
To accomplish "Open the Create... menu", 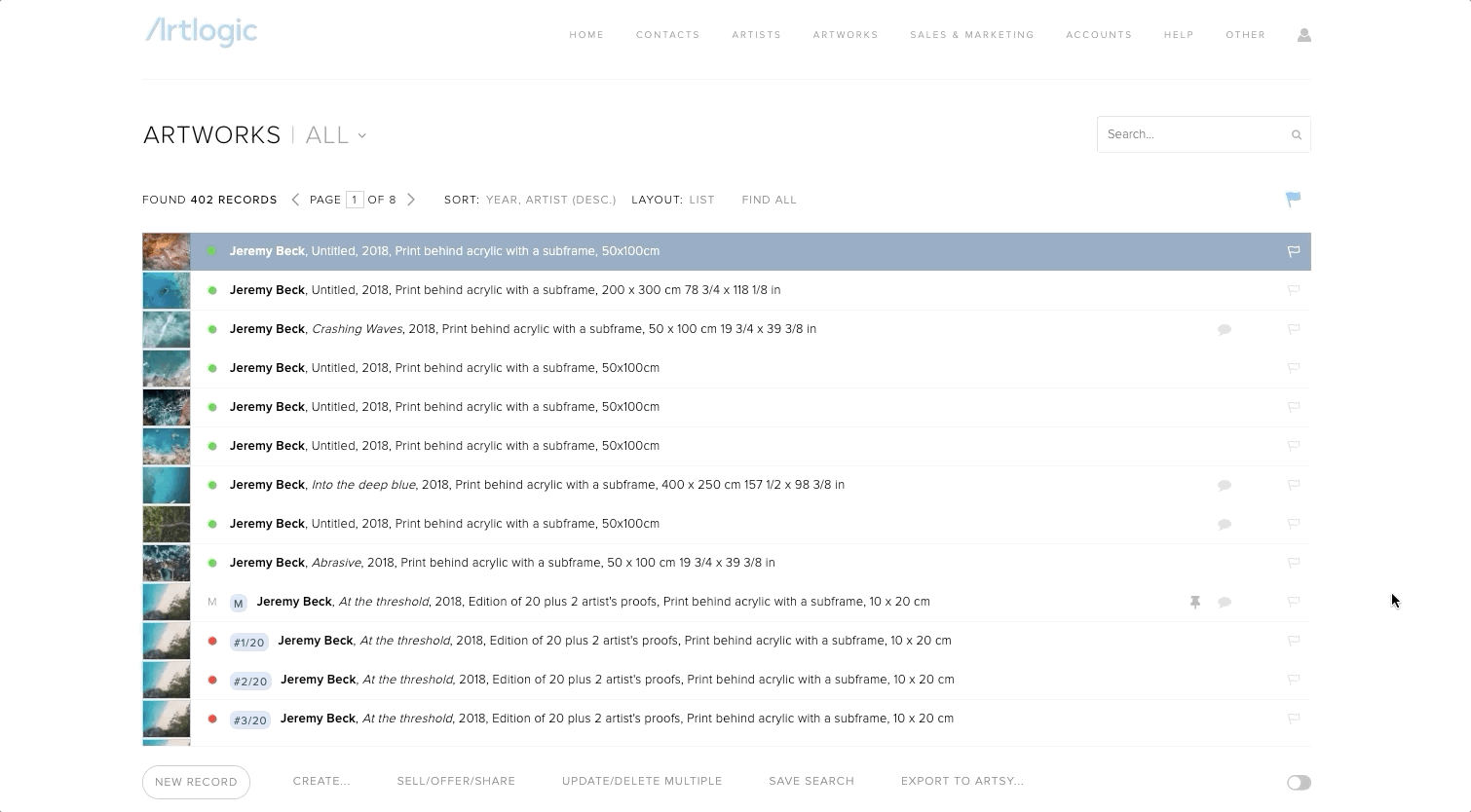I will (321, 781).
